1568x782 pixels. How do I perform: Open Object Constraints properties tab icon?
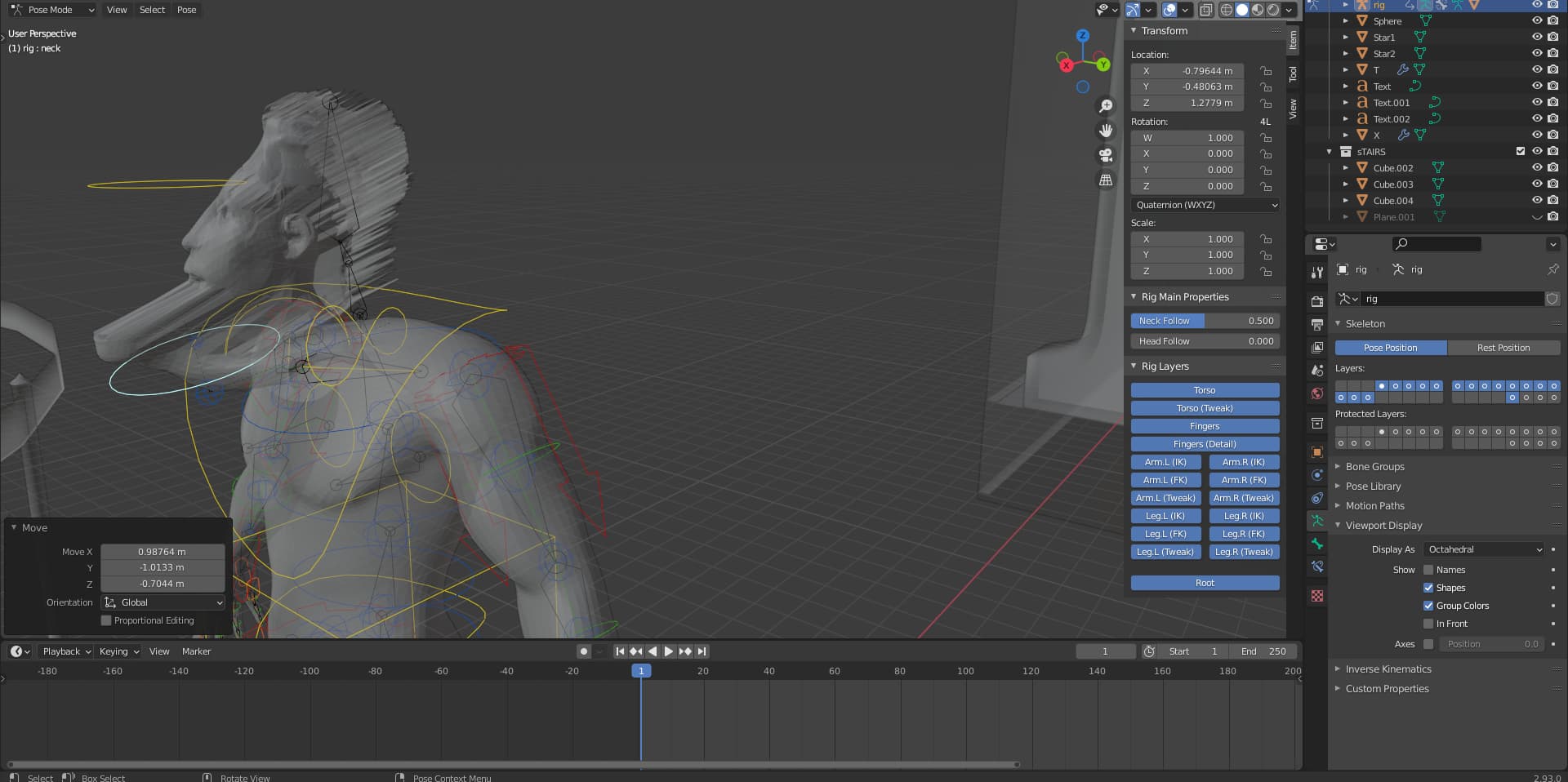1316,498
